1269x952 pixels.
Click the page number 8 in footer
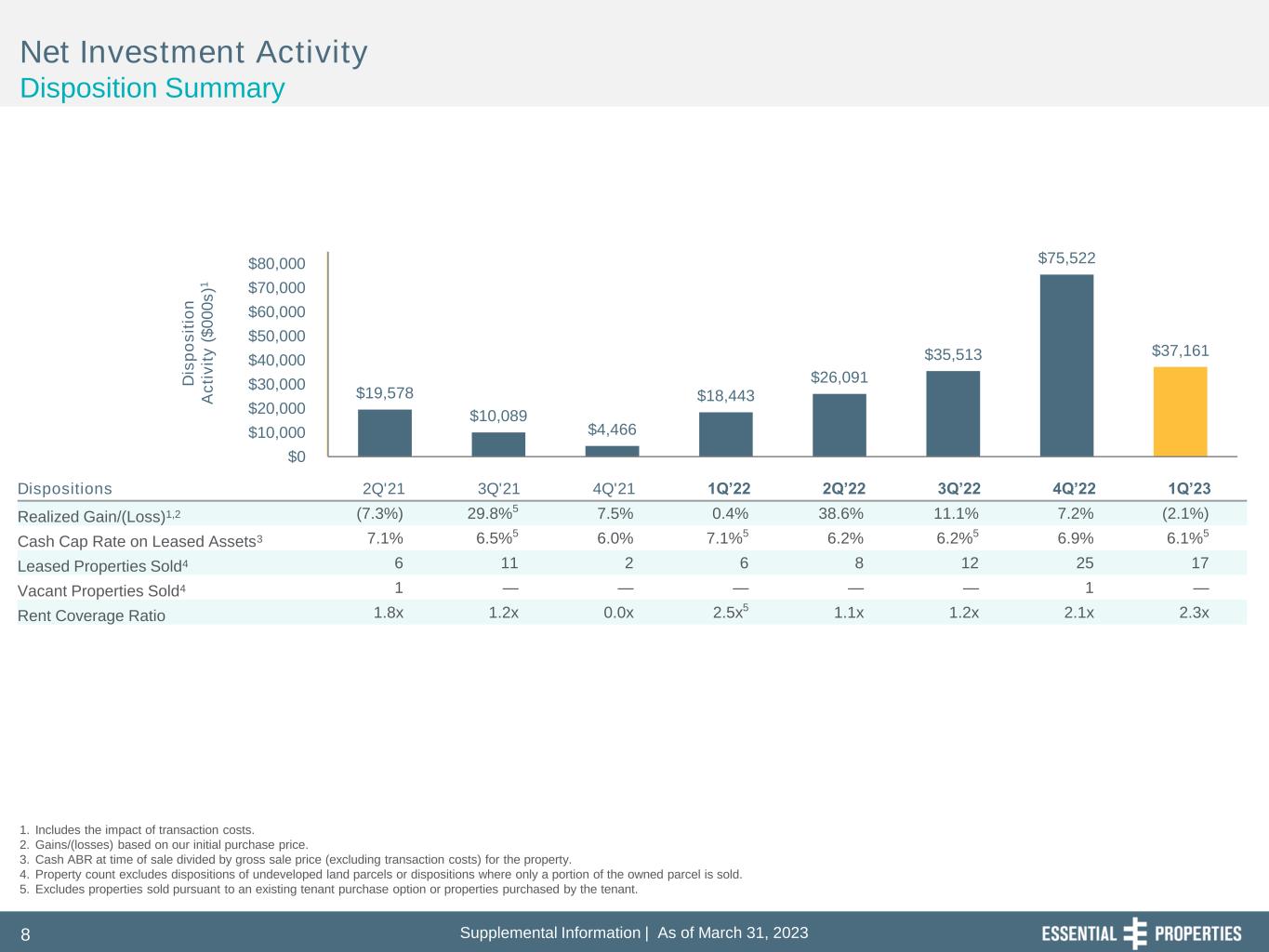point(26,934)
